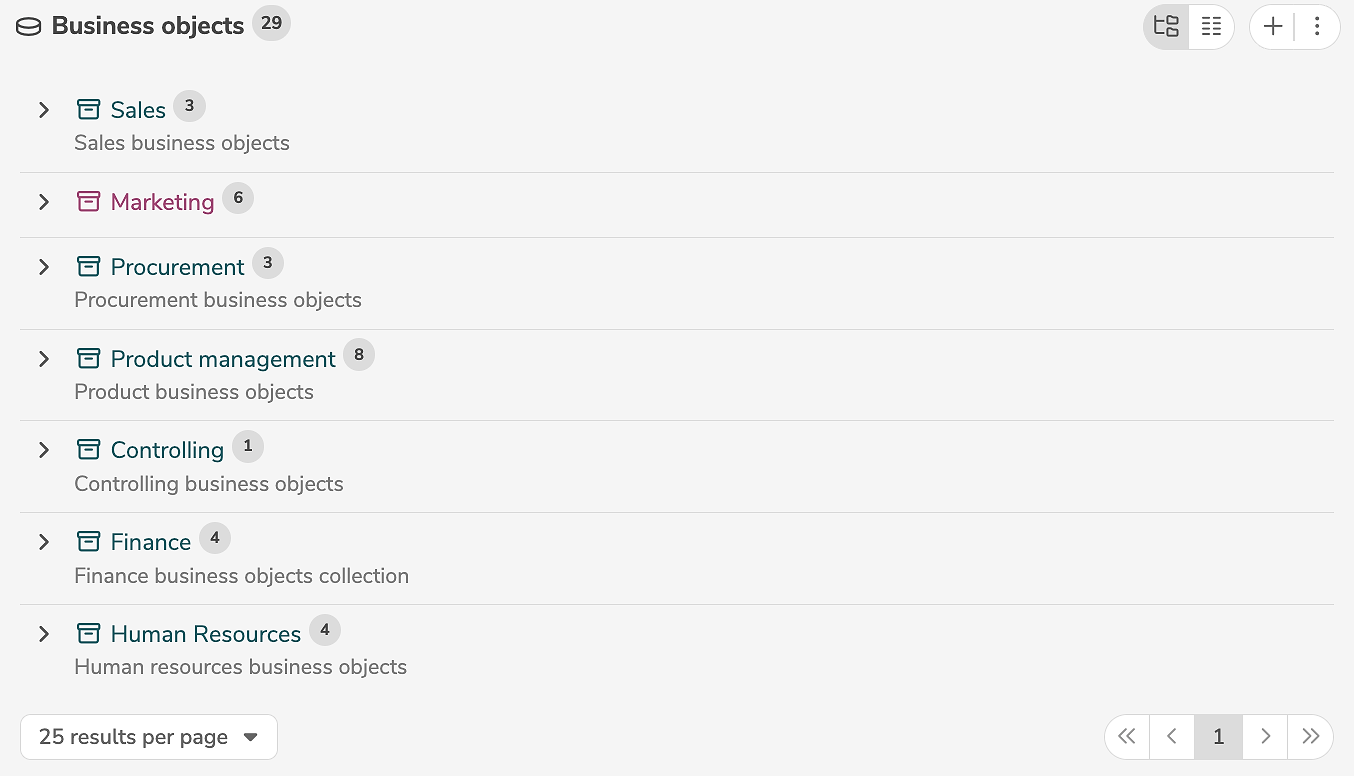The width and height of the screenshot is (1354, 776).
Task: Select page 1 in pagination
Action: click(1218, 737)
